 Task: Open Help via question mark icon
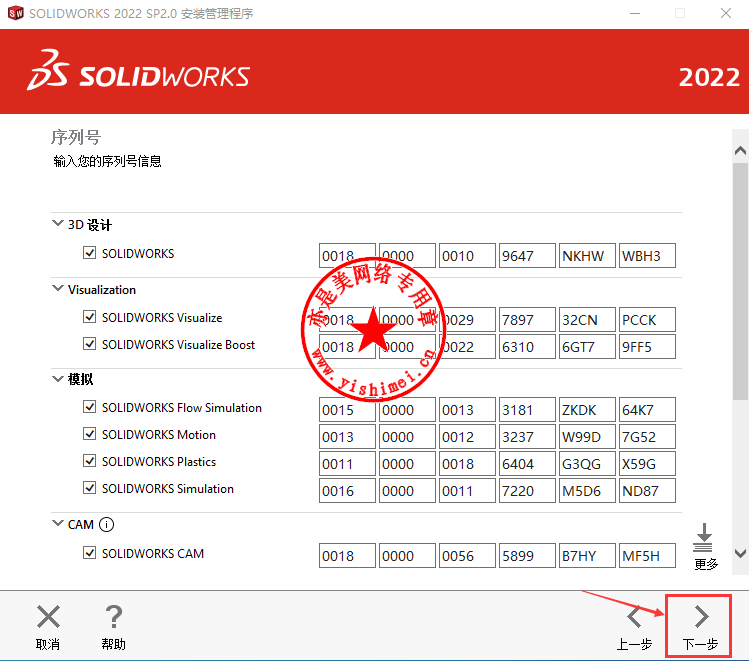[x=114, y=617]
